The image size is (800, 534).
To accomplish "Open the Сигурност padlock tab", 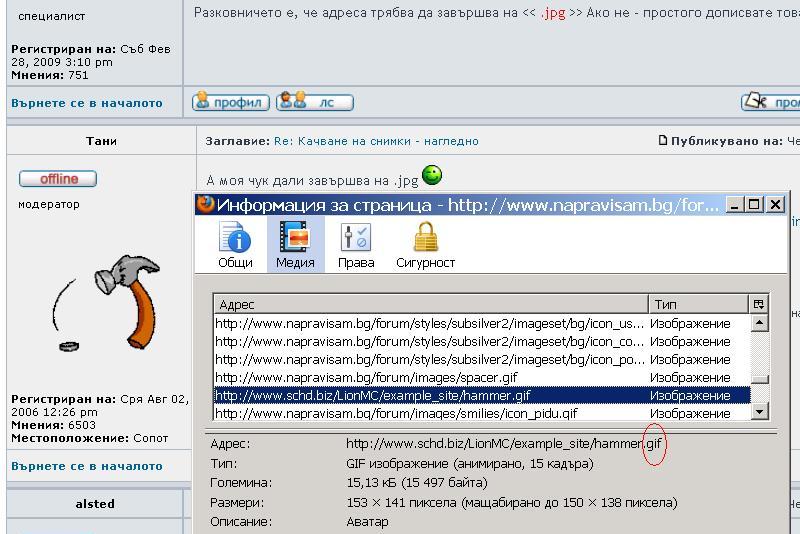I will click(425, 245).
